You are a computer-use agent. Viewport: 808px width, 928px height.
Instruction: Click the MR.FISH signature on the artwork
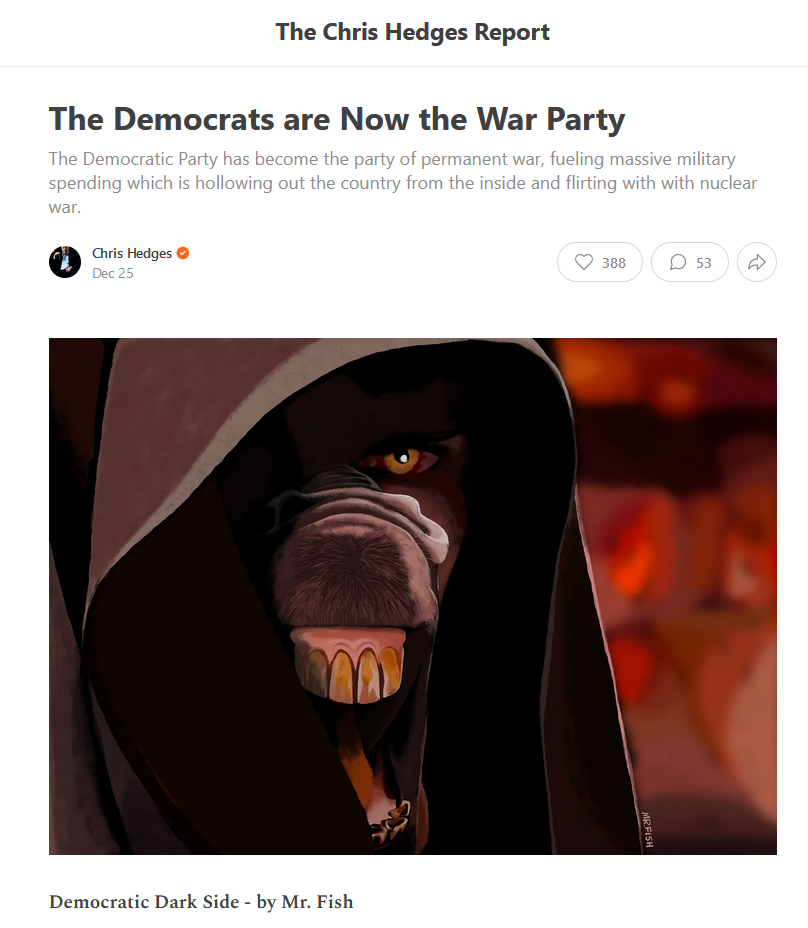(x=648, y=829)
